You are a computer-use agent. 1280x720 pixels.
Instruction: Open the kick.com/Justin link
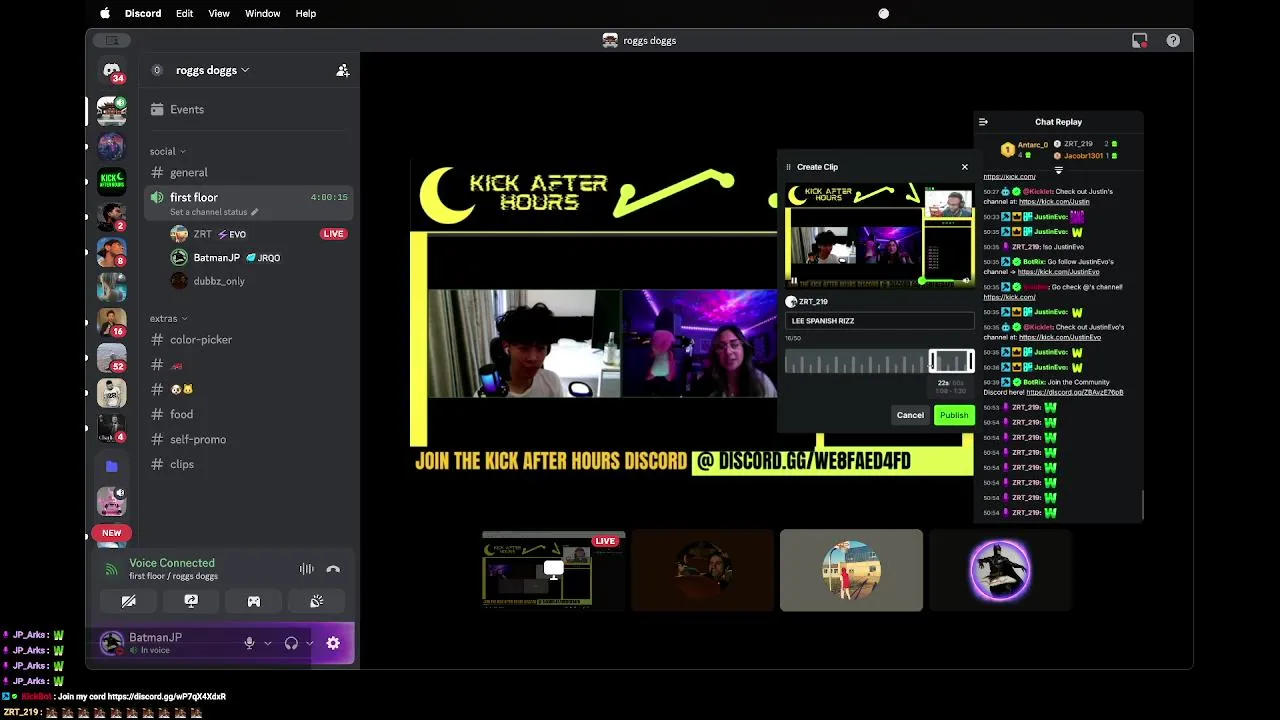1054,202
